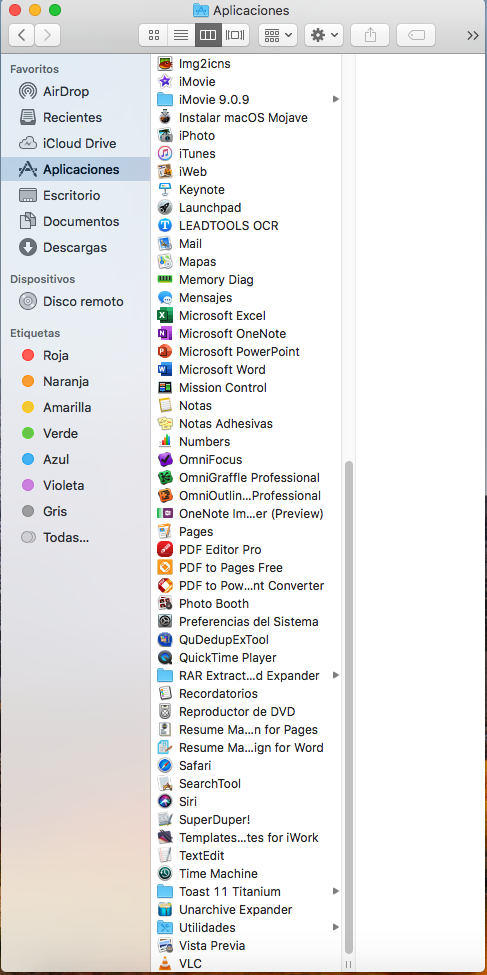The height and width of the screenshot is (975, 487).
Task: Switch to list view mode
Action: coord(181,35)
